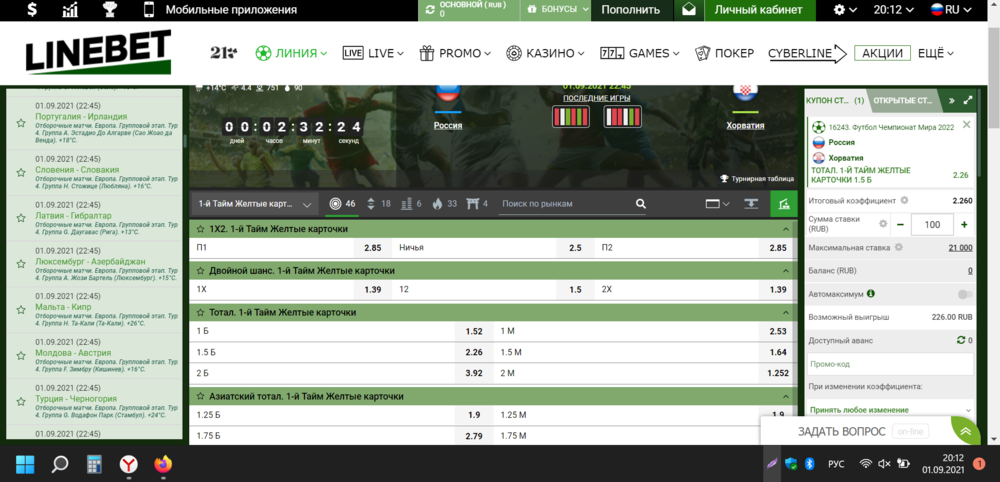1000x482 pixels.
Task: Open Firefox from the Windows taskbar
Action: (x=163, y=464)
